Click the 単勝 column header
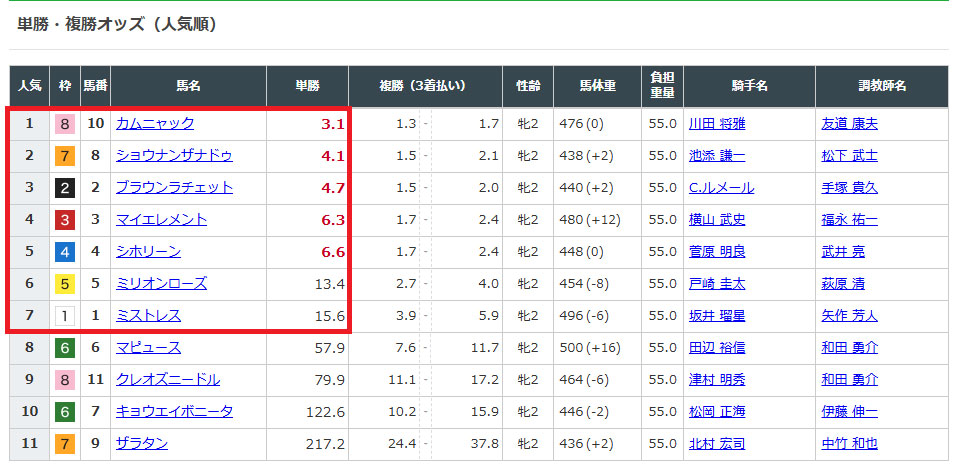 307,86
